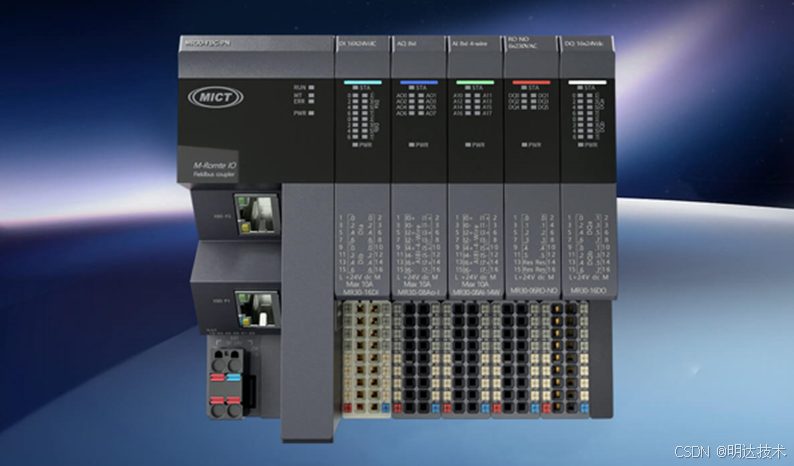Select the red color bar on RO module
The width and height of the screenshot is (794, 466).
pyautogui.click(x=531, y=82)
